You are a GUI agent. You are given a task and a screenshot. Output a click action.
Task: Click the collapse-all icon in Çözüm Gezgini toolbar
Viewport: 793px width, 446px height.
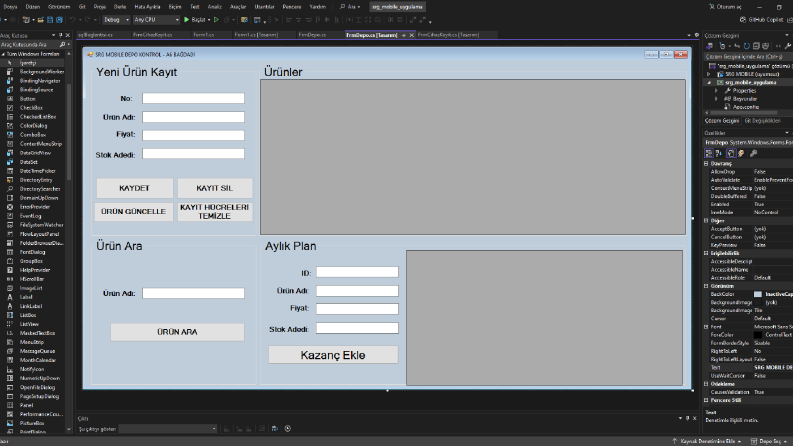point(756,46)
